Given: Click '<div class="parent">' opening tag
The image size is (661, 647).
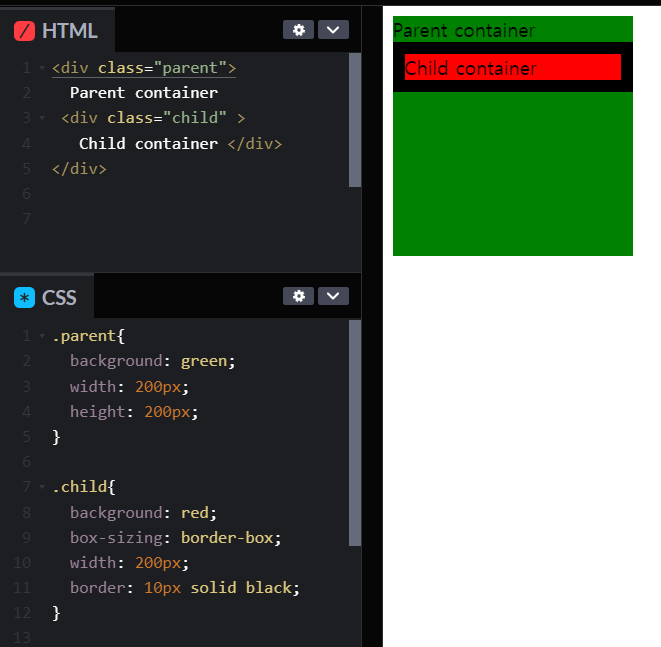Looking at the screenshot, I should pos(144,68).
